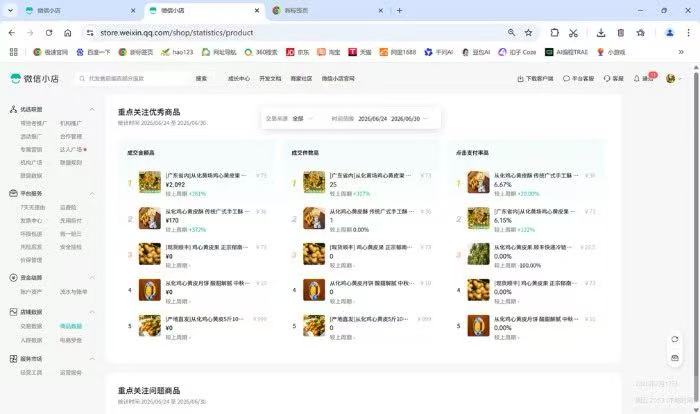Click the headset 客服 icon

click(x=607, y=79)
